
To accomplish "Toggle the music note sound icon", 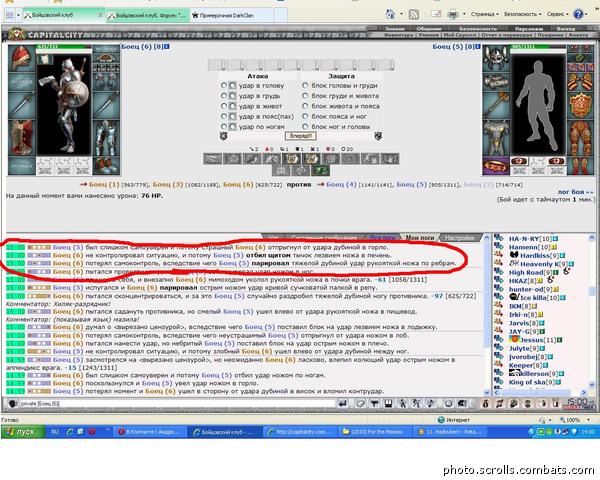I will pos(430,403).
